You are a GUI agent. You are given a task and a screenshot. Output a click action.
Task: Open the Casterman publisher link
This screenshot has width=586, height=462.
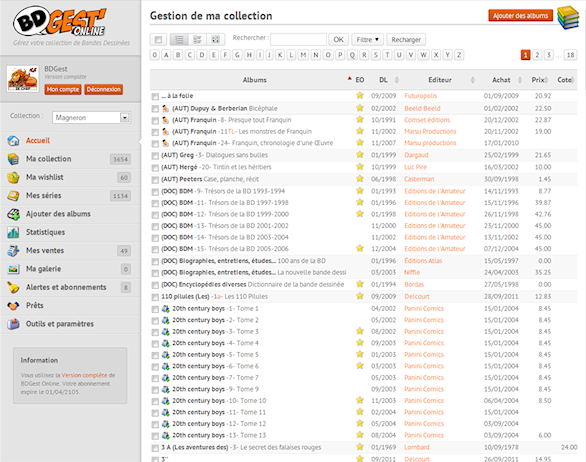pyautogui.click(x=419, y=179)
